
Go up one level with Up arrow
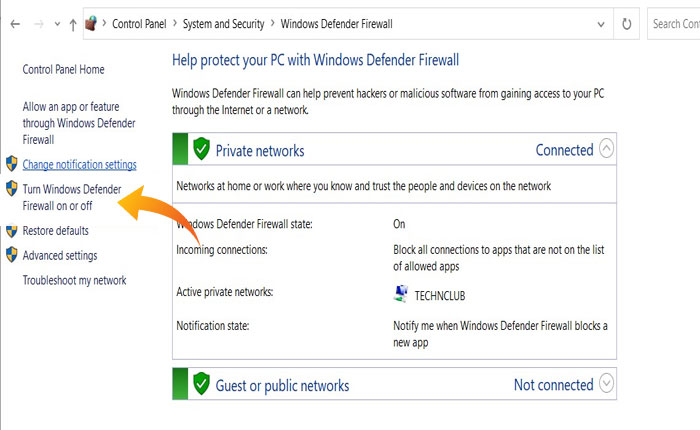click(x=73, y=23)
